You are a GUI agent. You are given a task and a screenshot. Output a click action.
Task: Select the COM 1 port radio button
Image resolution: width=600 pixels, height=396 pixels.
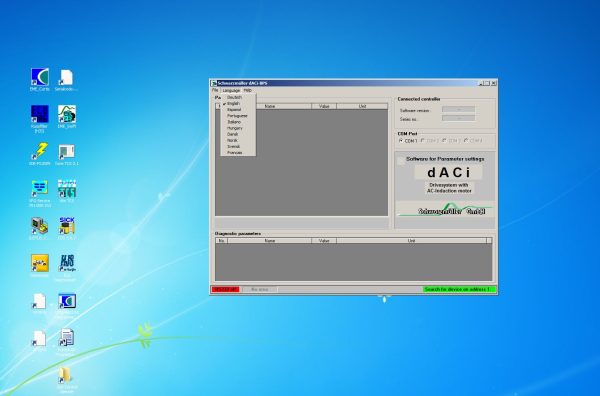401,141
